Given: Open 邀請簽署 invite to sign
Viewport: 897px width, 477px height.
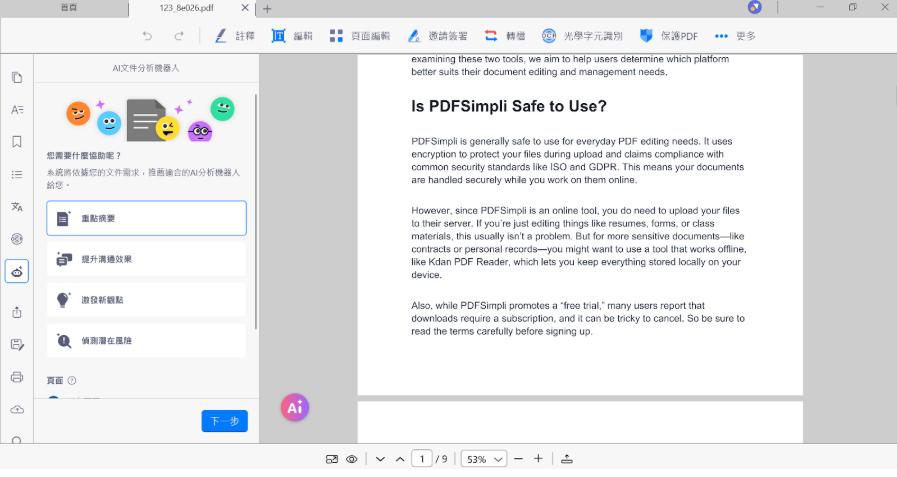Looking at the screenshot, I should point(437,36).
